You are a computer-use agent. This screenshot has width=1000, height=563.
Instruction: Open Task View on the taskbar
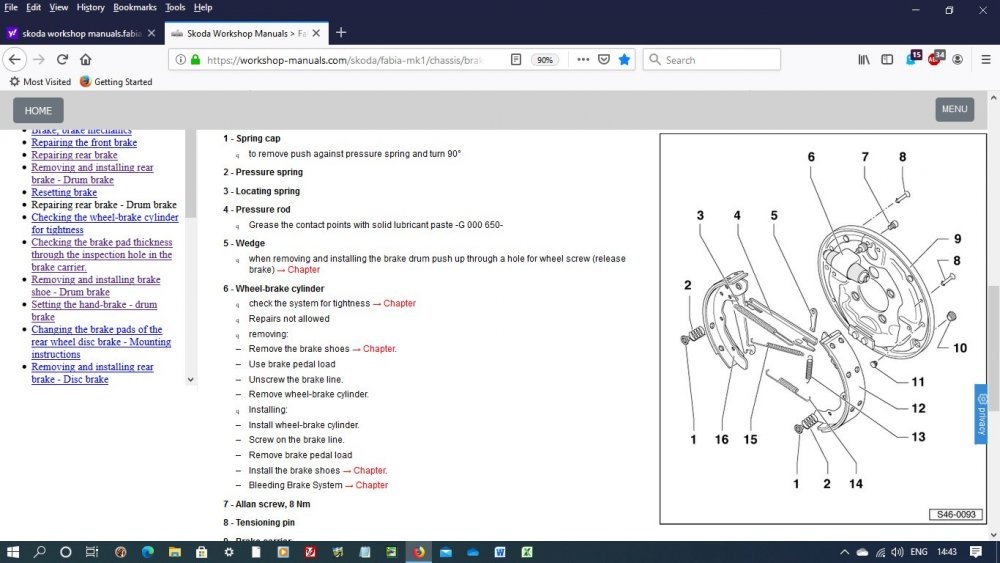click(x=92, y=552)
